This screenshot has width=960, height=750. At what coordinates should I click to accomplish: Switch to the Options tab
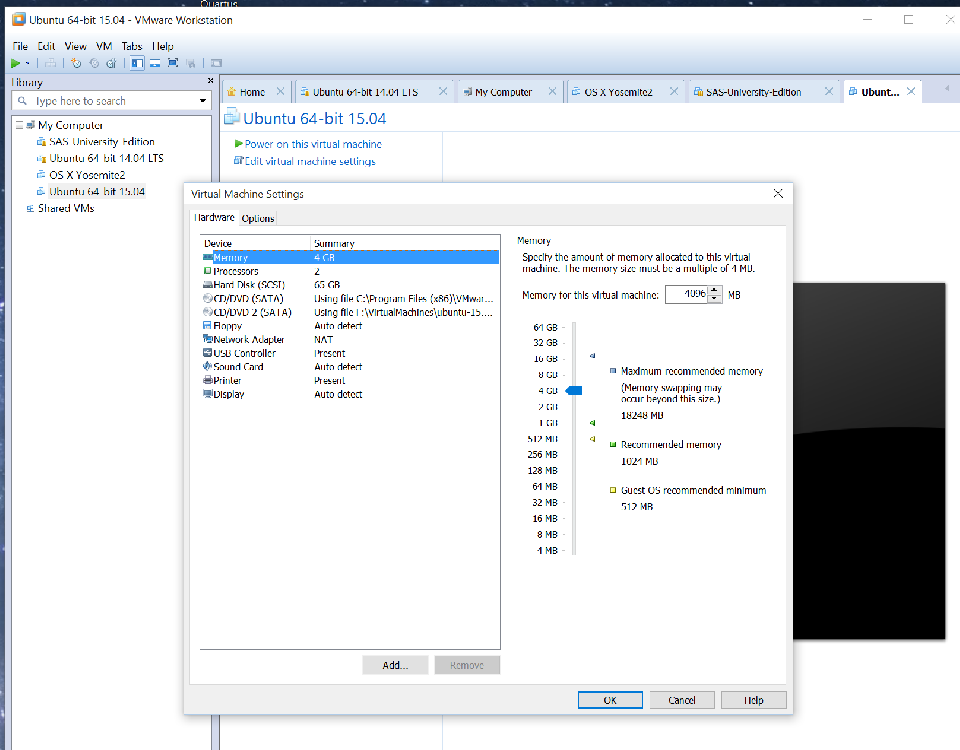tap(258, 218)
